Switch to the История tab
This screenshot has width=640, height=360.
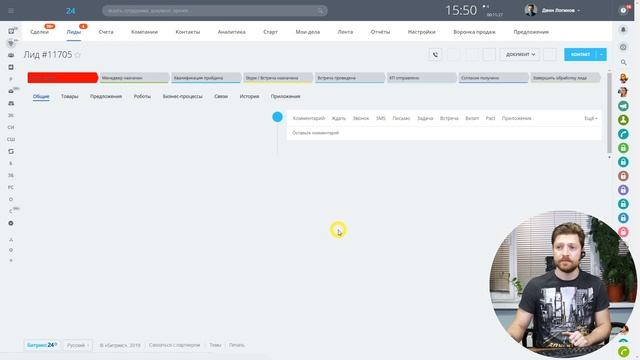coord(249,96)
